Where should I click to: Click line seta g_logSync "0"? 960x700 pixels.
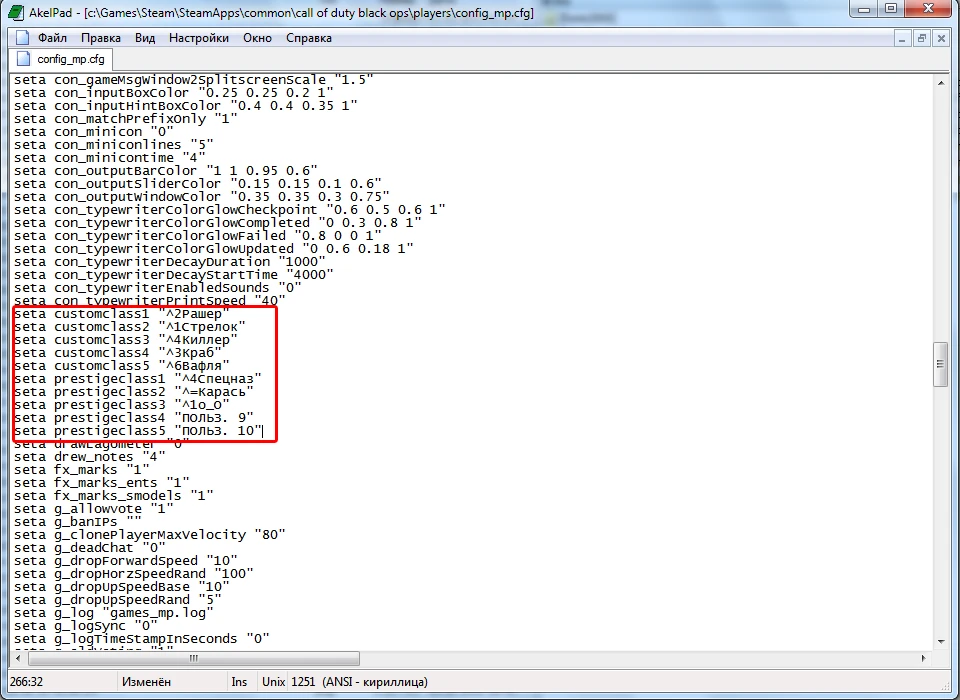tap(86, 626)
